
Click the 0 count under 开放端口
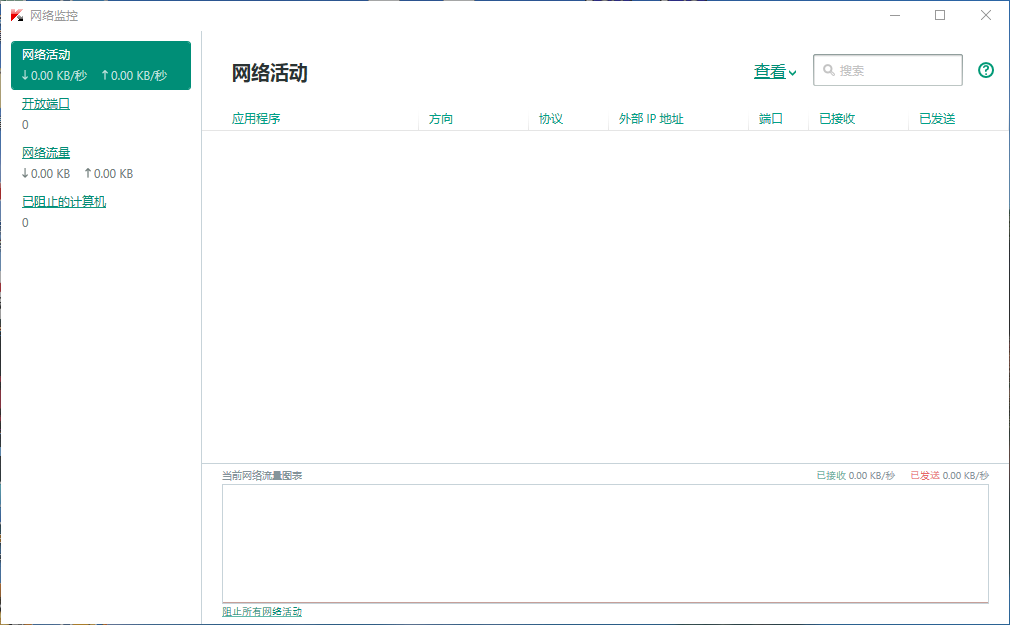click(x=25, y=124)
